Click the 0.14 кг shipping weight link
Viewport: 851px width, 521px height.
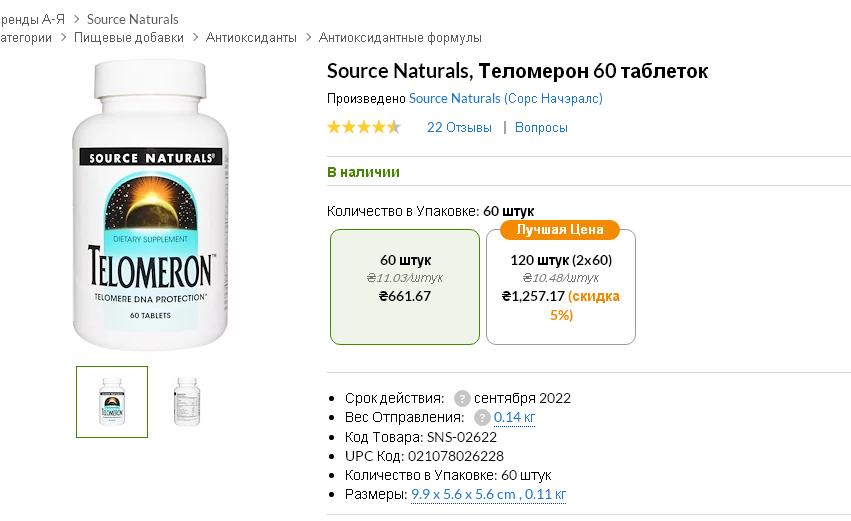(x=515, y=417)
